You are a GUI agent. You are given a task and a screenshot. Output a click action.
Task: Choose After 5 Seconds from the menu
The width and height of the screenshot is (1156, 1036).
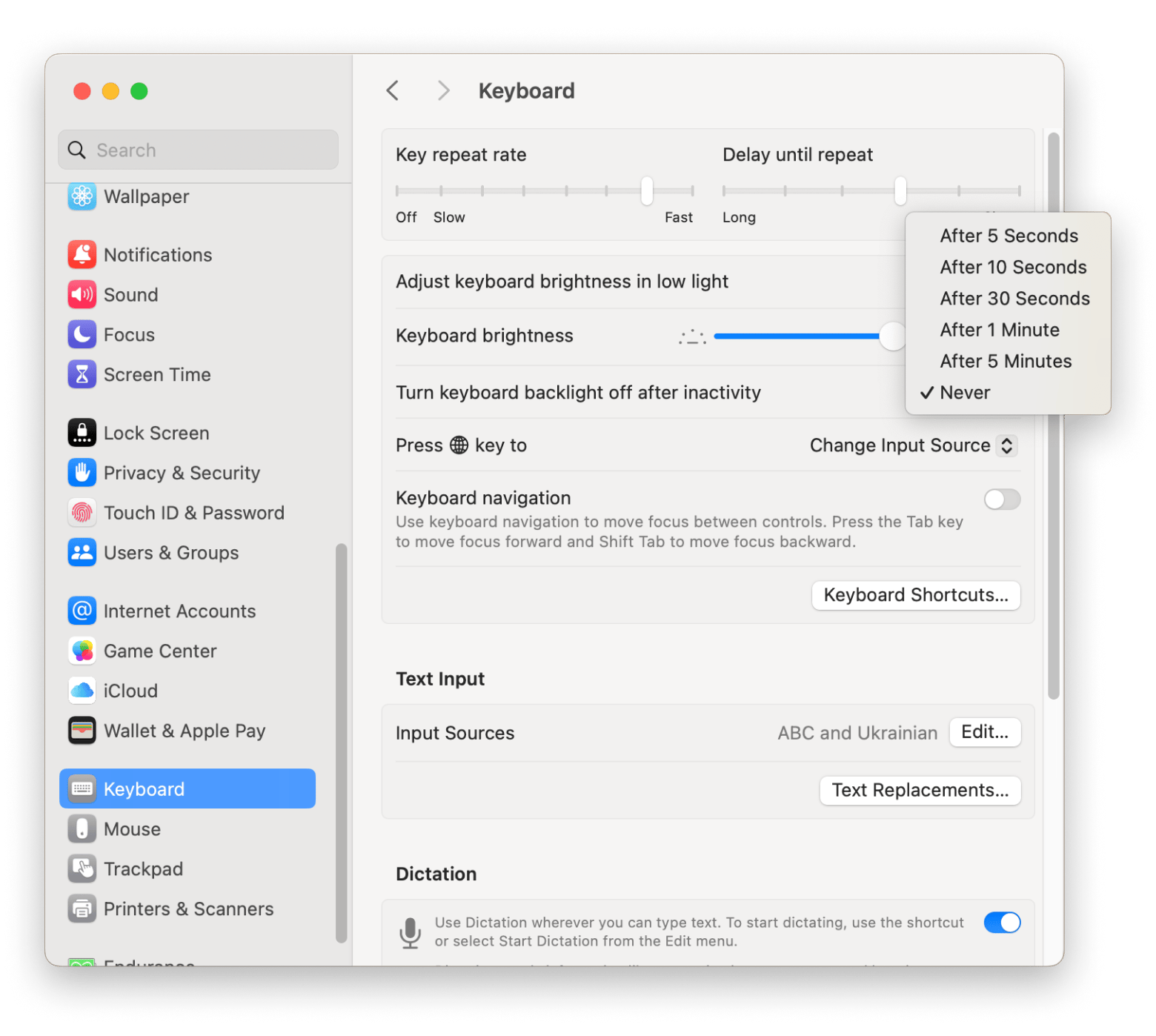[1008, 236]
